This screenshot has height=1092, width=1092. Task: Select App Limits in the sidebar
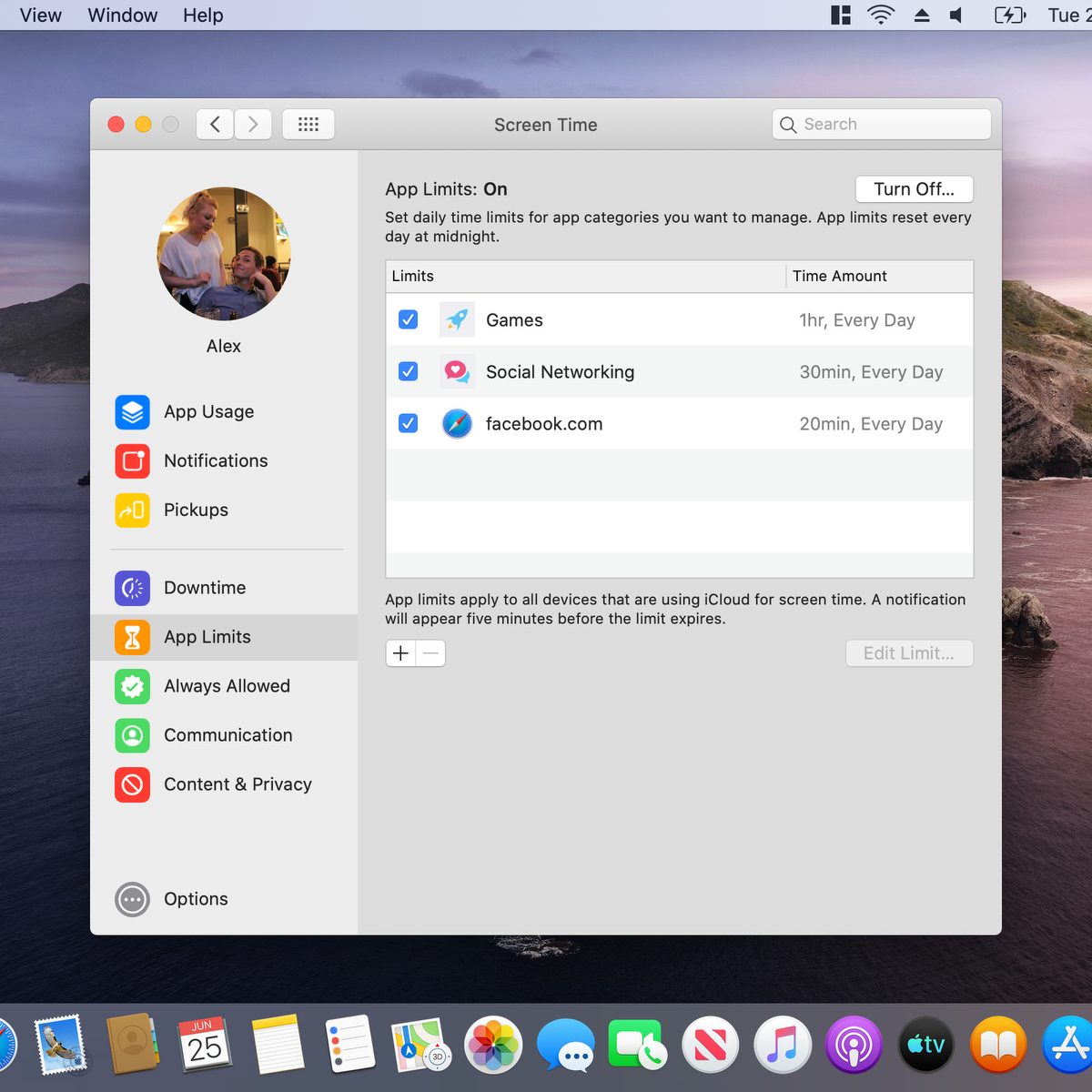(x=224, y=637)
